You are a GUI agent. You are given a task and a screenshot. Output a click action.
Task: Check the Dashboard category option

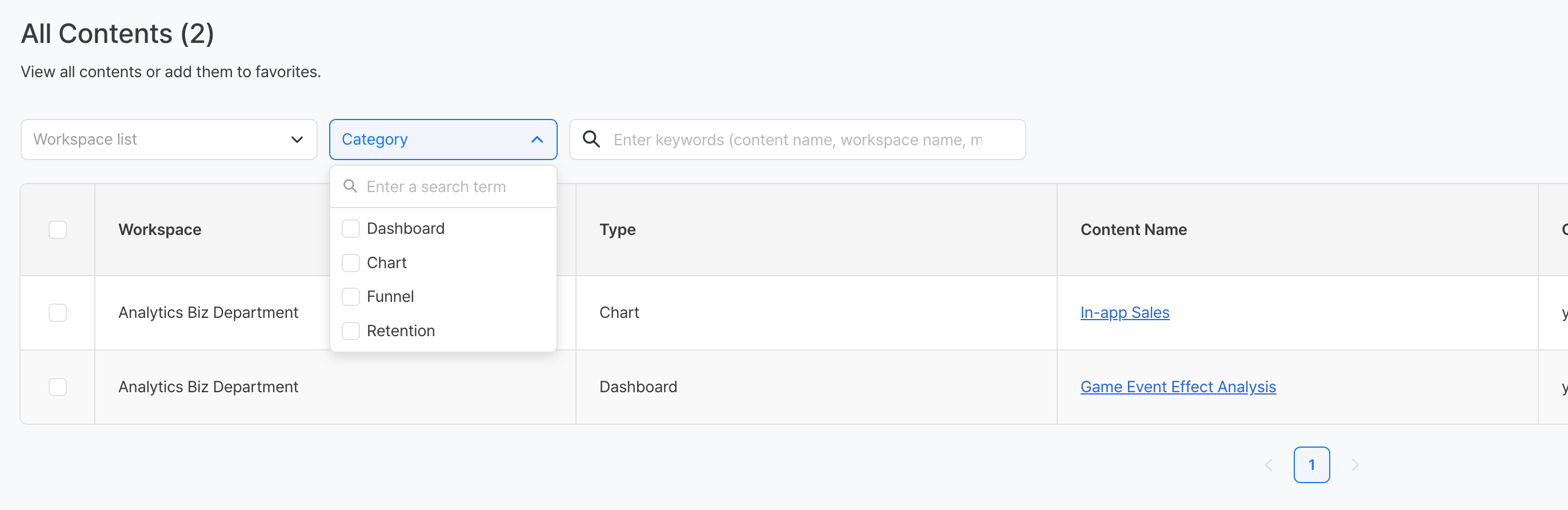pos(351,229)
